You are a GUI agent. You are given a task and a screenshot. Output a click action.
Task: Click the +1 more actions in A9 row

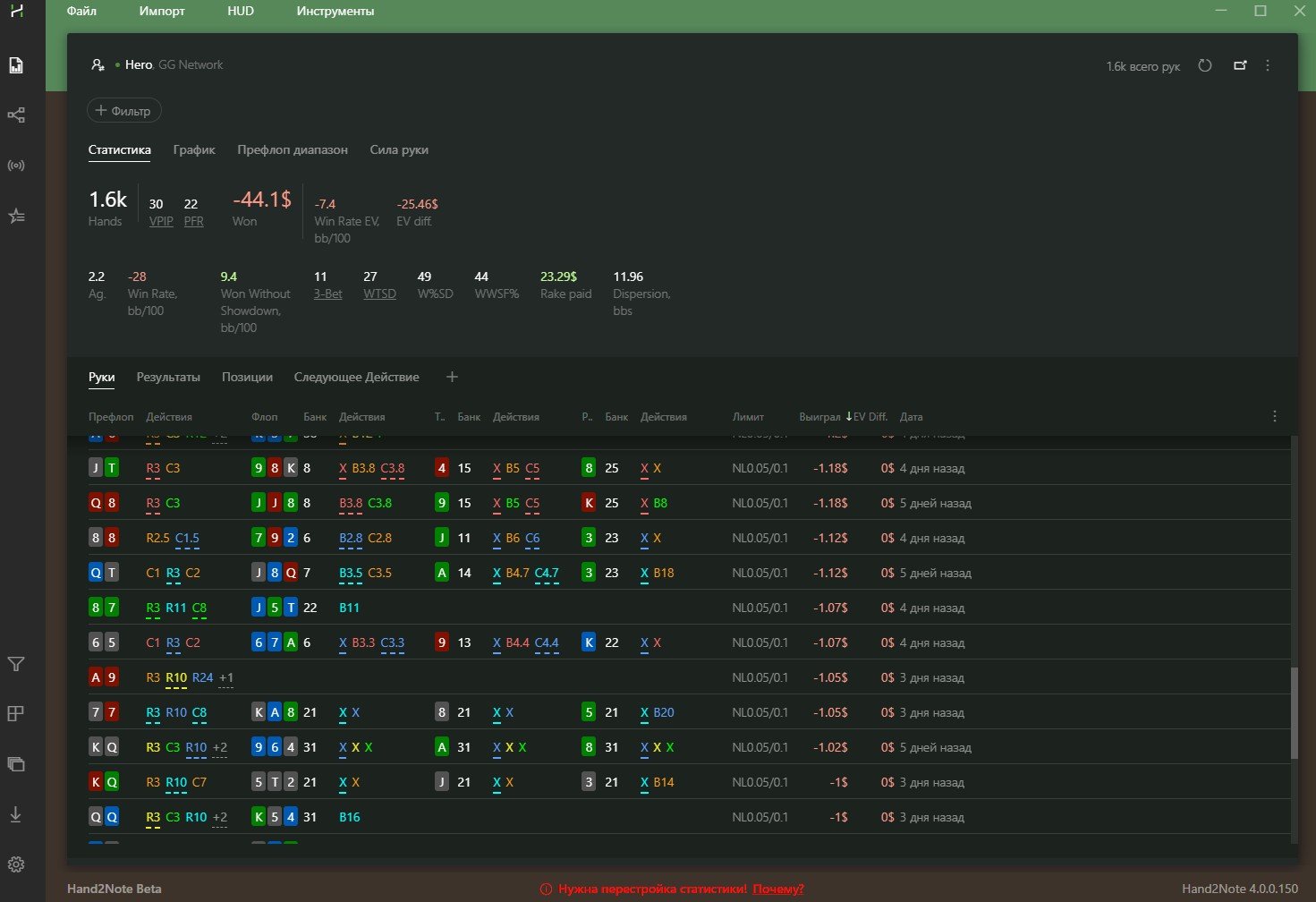pos(226,677)
